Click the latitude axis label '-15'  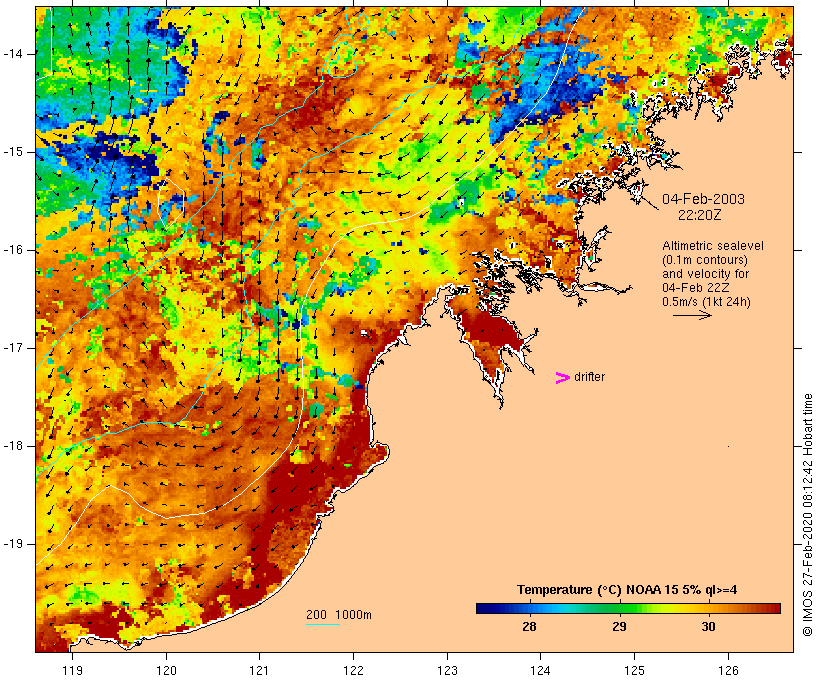[13, 152]
